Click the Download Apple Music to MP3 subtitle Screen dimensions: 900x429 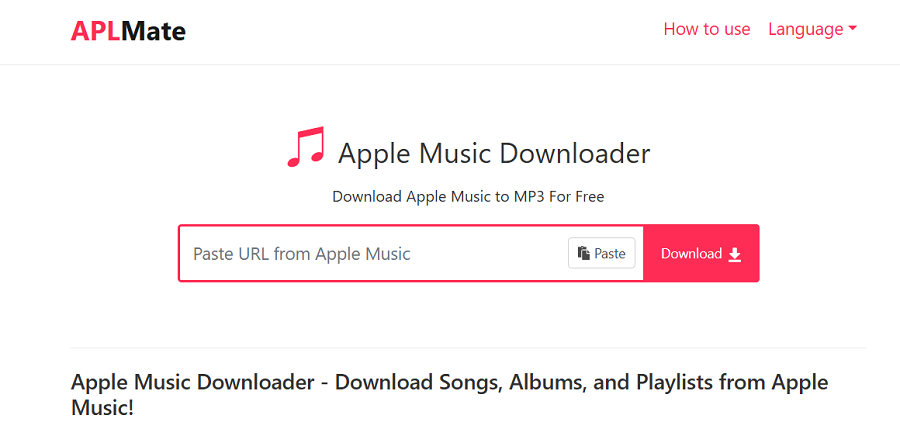[x=468, y=196]
